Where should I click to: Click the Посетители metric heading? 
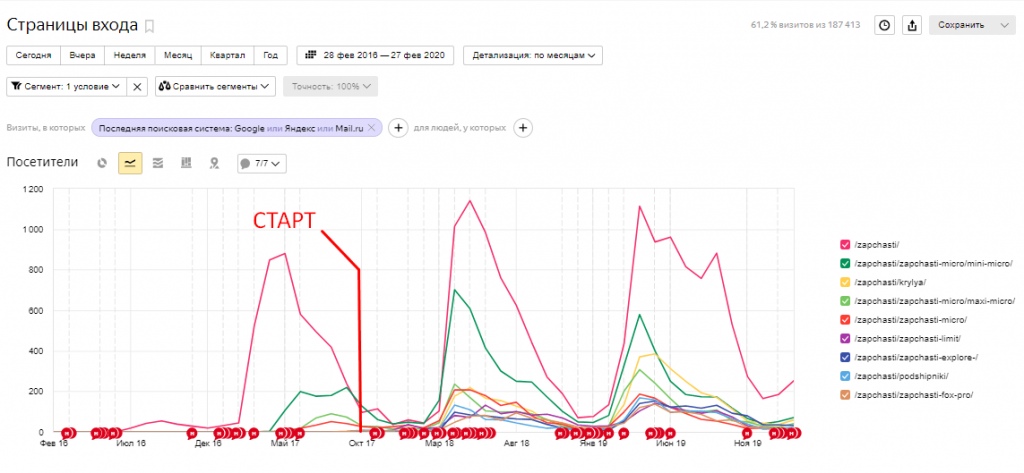click(x=42, y=163)
